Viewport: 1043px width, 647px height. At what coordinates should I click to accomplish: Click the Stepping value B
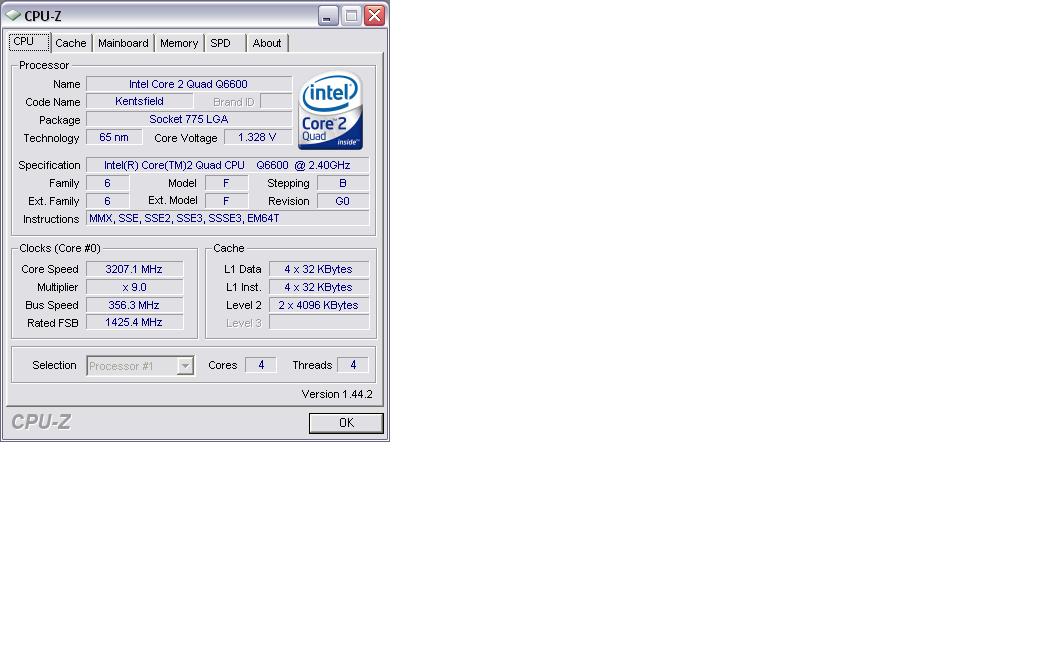(343, 183)
